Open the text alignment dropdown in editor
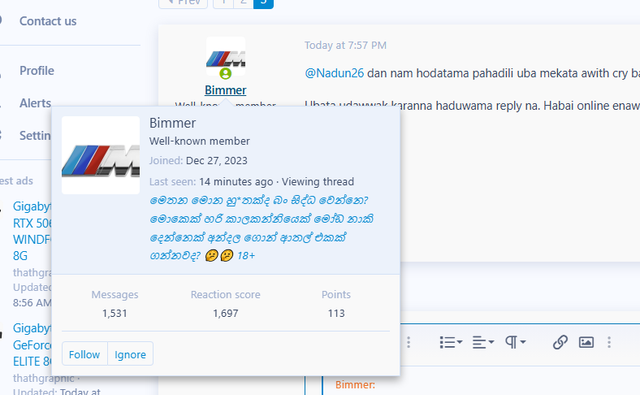640x395 pixels. 483,342
